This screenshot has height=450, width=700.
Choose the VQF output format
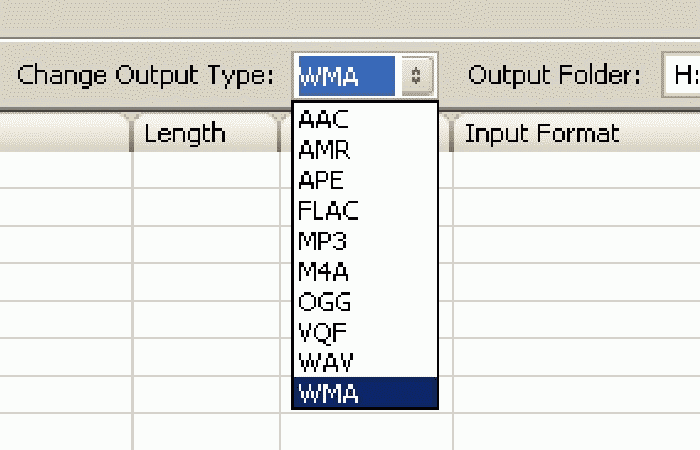pos(364,331)
